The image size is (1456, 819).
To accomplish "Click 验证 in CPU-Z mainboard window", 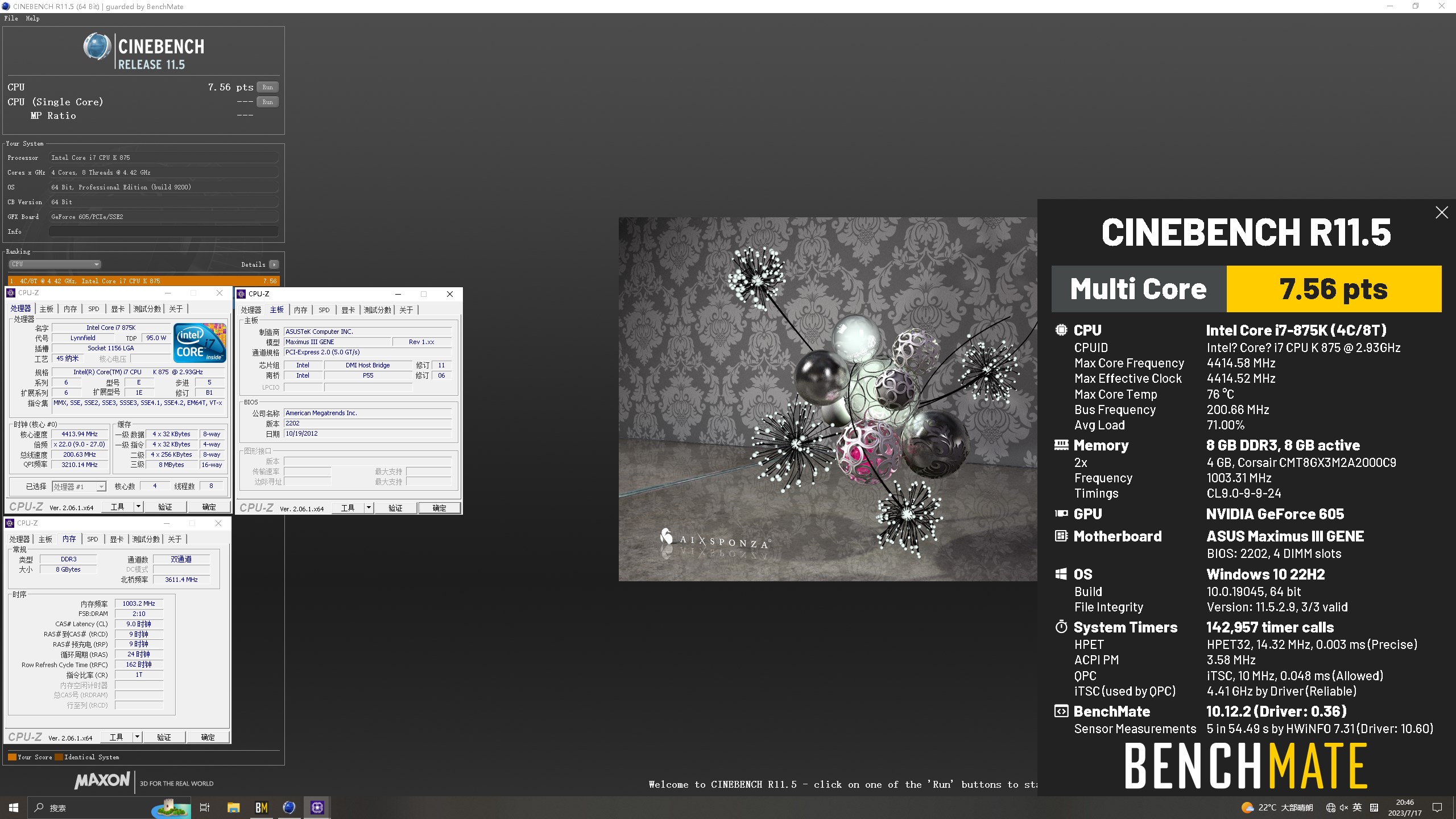I will 395,508.
